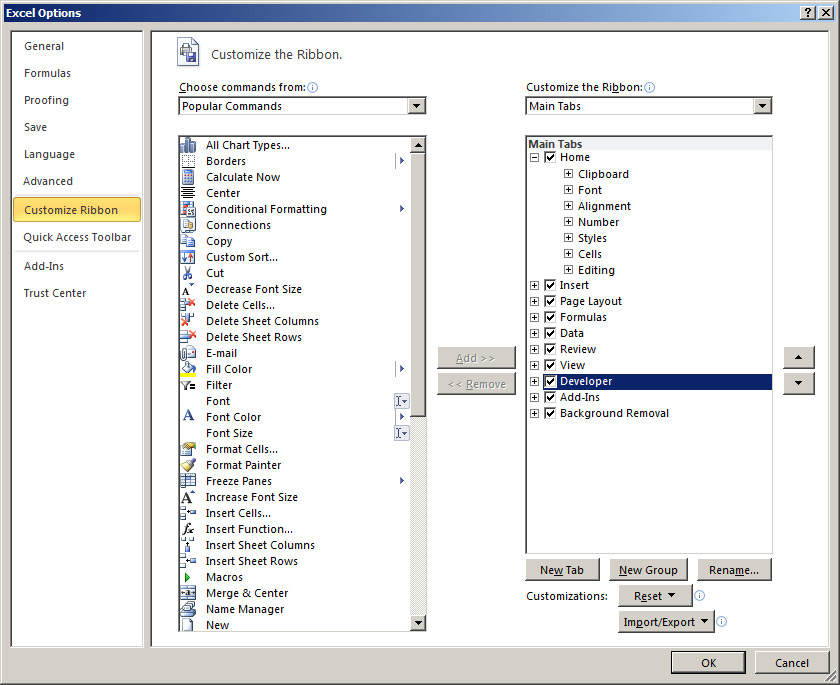Expand the Clipboard group

click(x=568, y=174)
